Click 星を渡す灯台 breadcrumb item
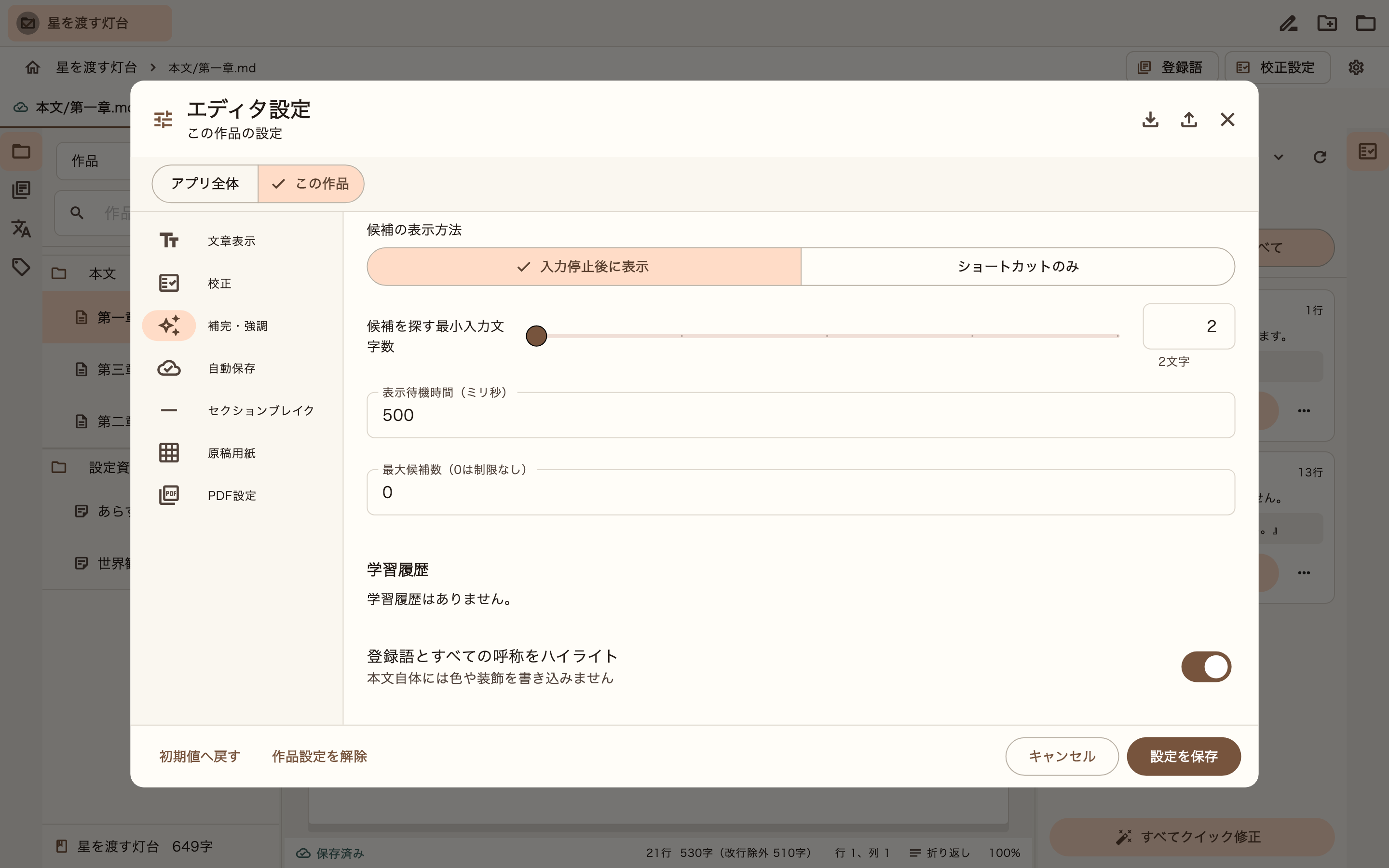The height and width of the screenshot is (868, 1389). click(96, 67)
